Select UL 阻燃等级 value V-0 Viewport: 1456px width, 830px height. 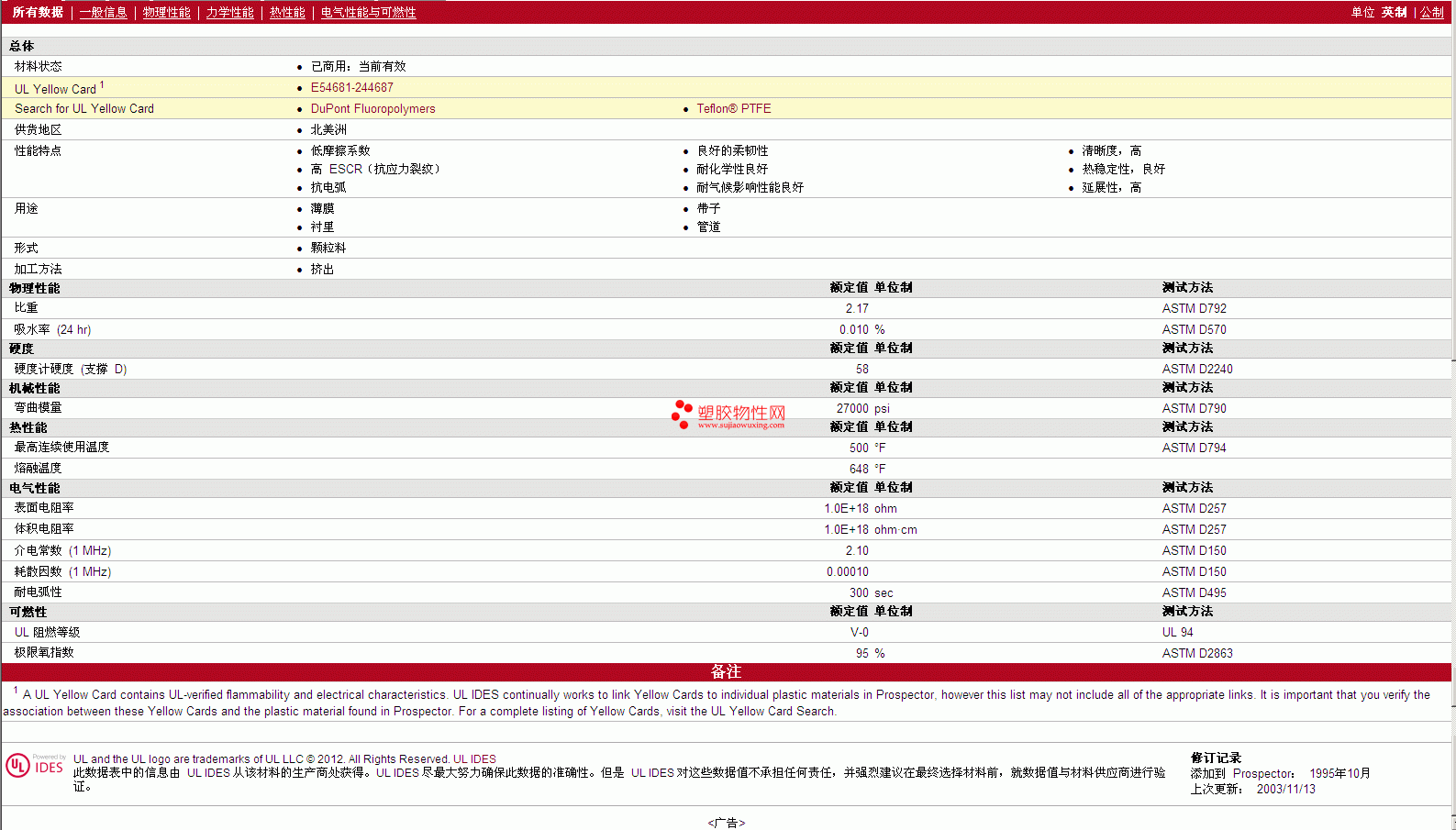[860, 632]
